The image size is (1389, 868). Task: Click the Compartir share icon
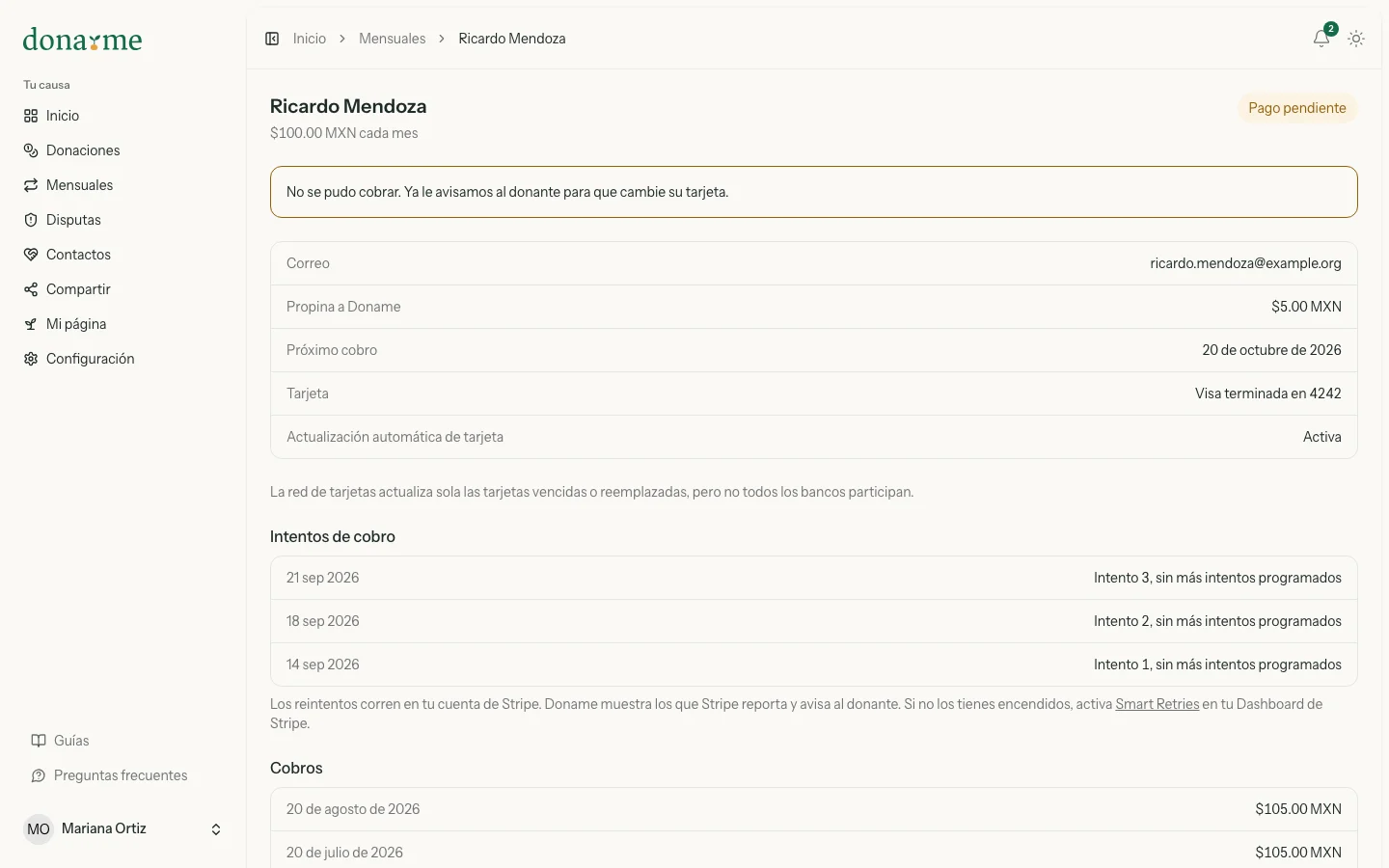(x=31, y=289)
